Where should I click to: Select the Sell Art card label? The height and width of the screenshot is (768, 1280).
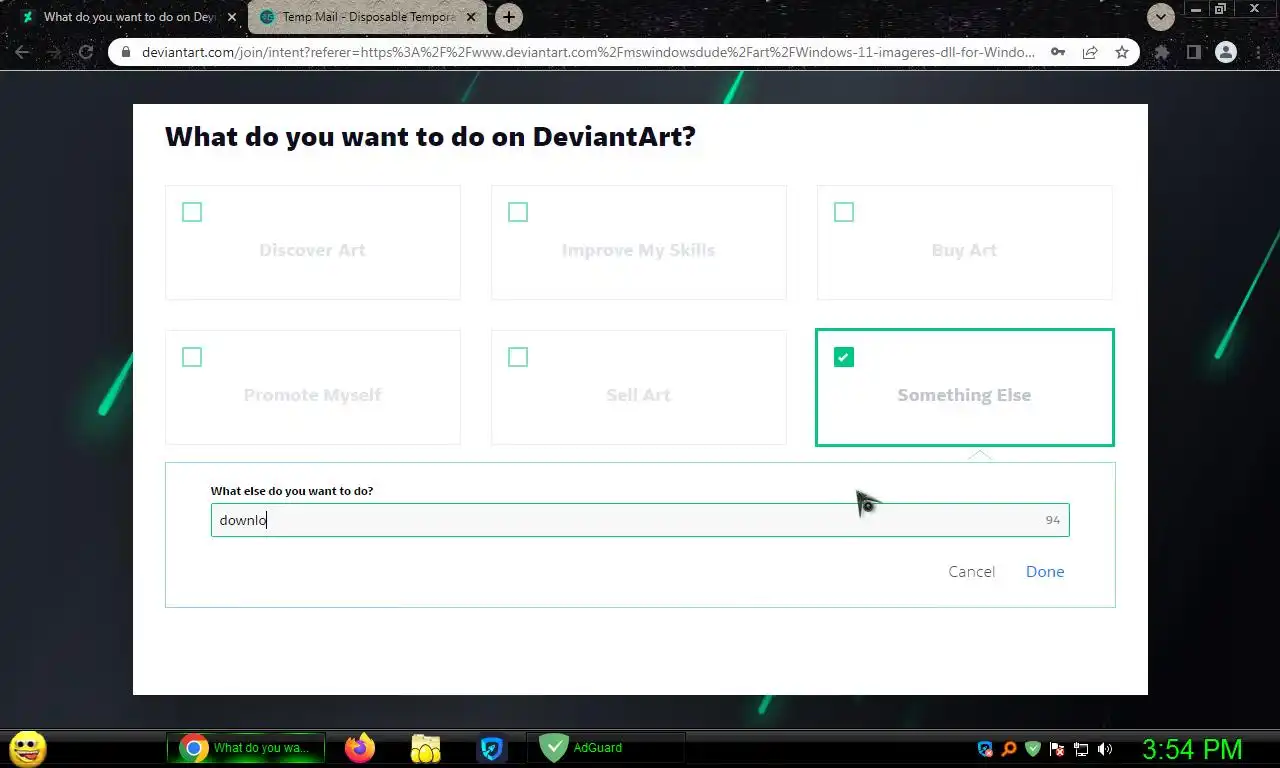[638, 395]
